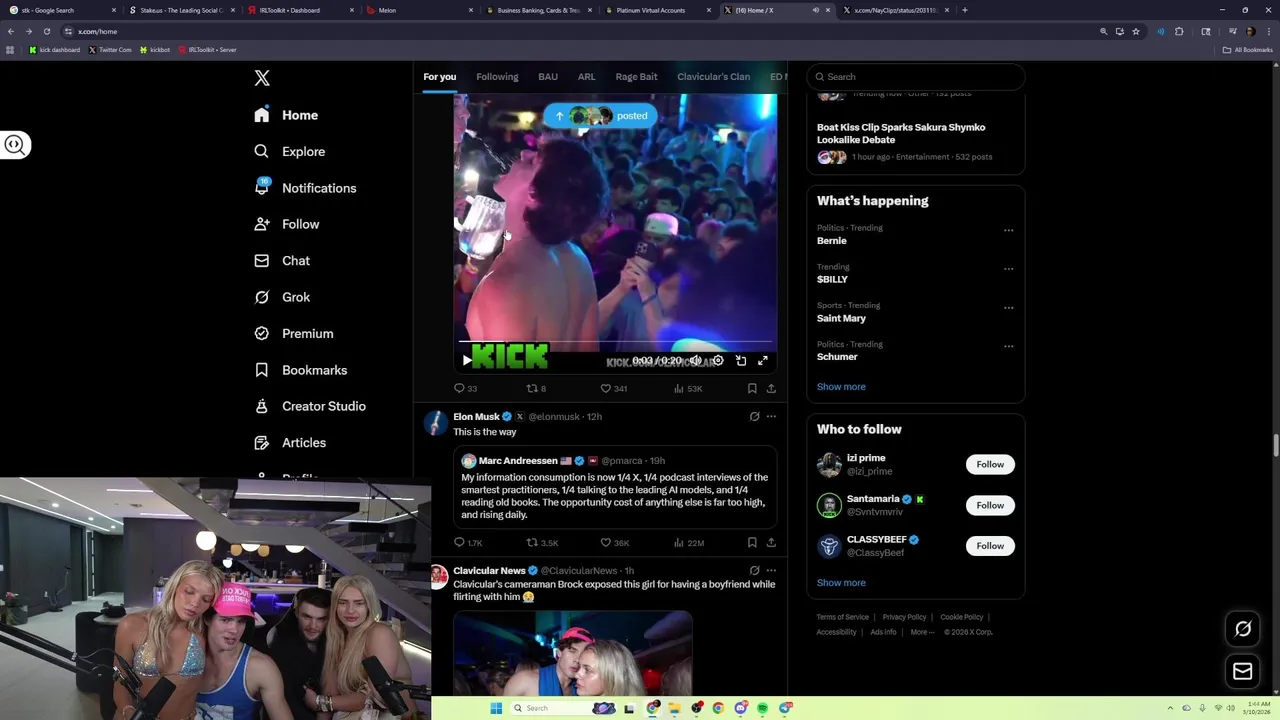Open Clavicular News post thumbnail
This screenshot has height=720, width=1280.
[x=572, y=653]
